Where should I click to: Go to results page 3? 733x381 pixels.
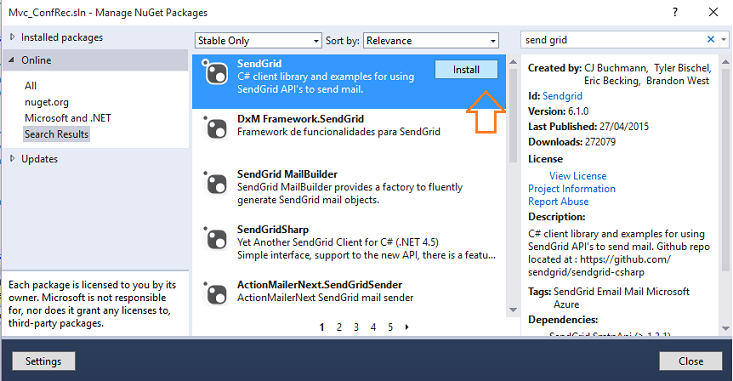coord(356,327)
